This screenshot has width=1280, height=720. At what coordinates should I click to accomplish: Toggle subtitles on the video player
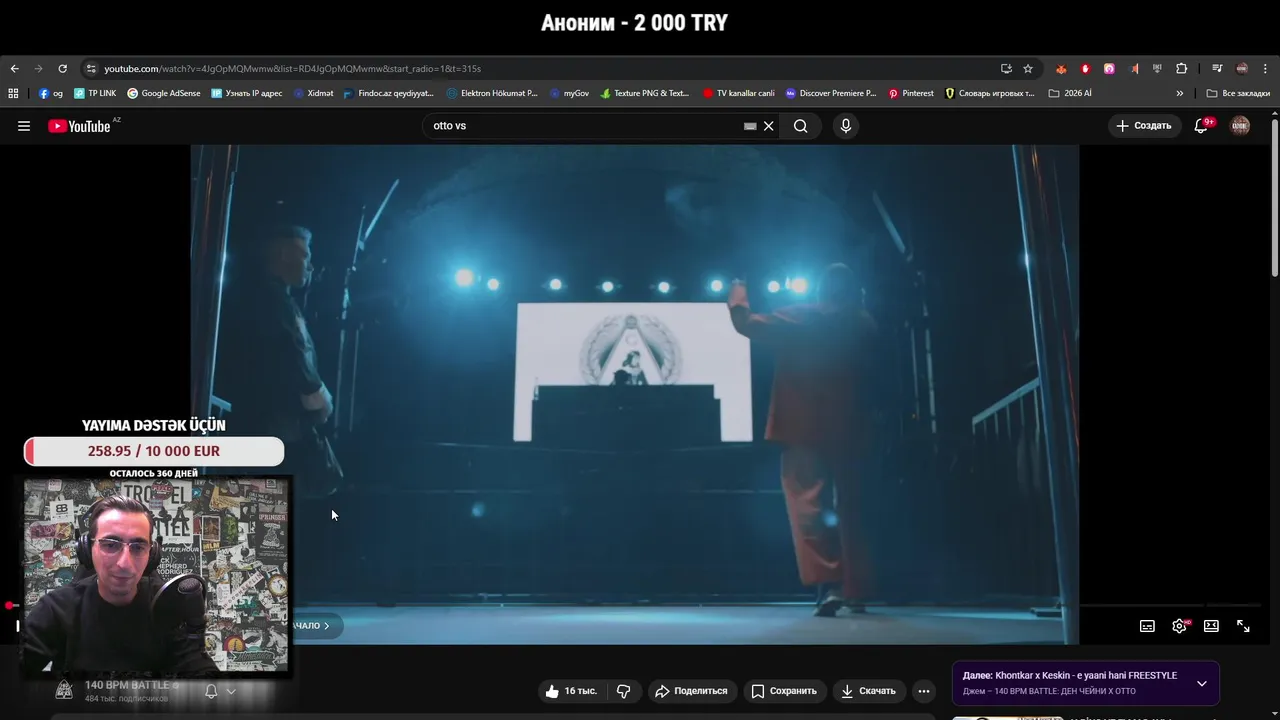[1147, 626]
